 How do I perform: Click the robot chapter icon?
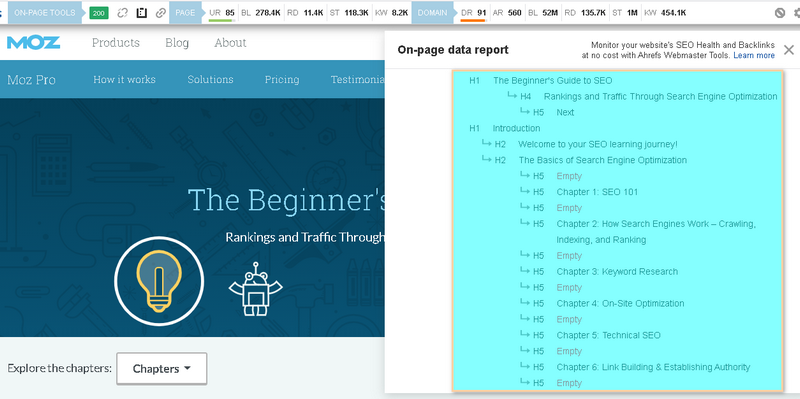click(256, 289)
